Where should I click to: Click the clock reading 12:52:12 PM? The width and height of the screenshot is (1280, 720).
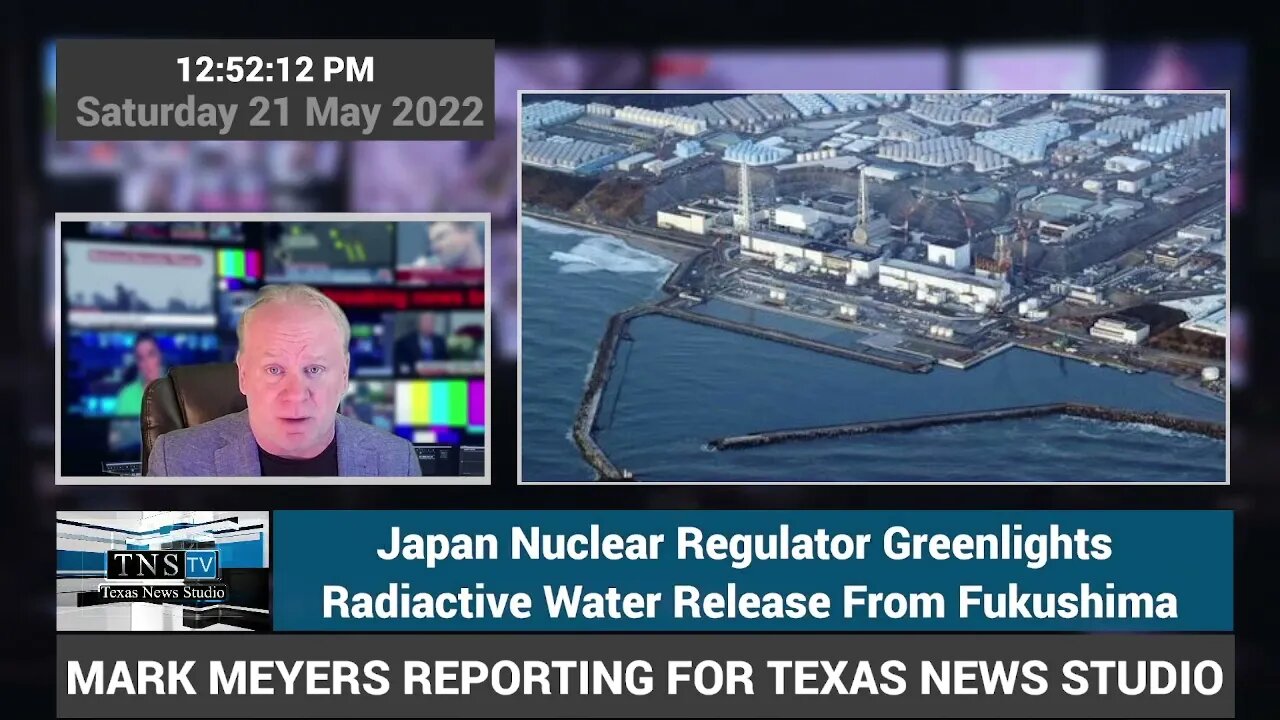click(x=275, y=69)
